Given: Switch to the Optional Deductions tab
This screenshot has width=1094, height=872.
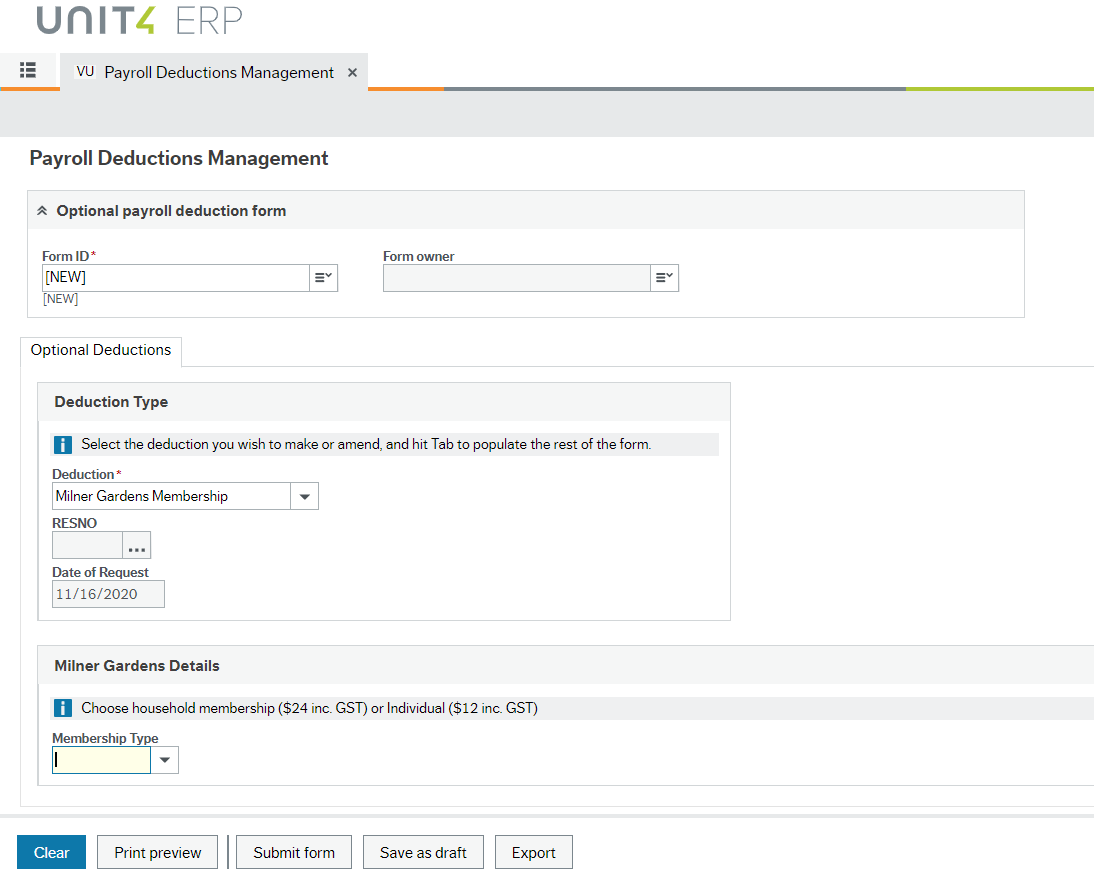Looking at the screenshot, I should [100, 351].
